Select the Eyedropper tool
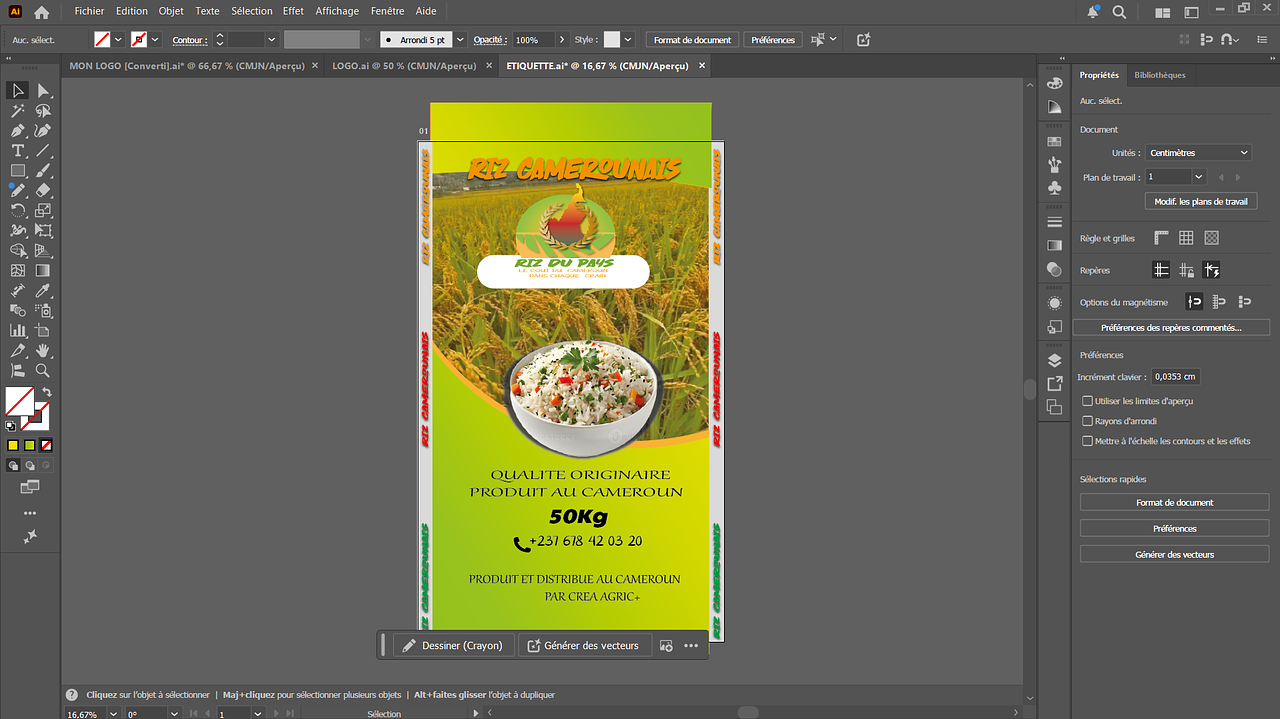Viewport: 1280px width, 719px height. 43,291
